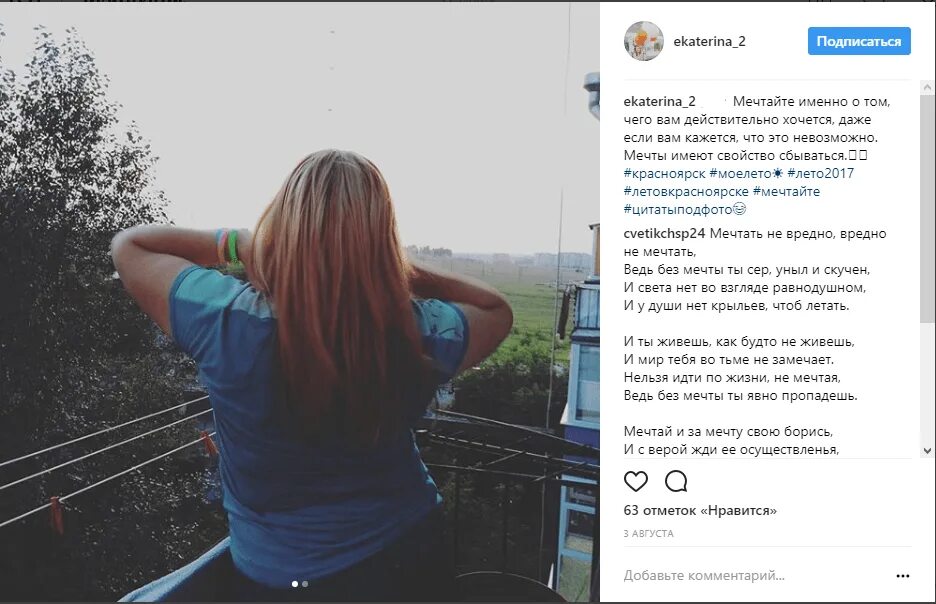This screenshot has width=936, height=604.
Task: Open post date 3 августа link
Action: [x=648, y=534]
